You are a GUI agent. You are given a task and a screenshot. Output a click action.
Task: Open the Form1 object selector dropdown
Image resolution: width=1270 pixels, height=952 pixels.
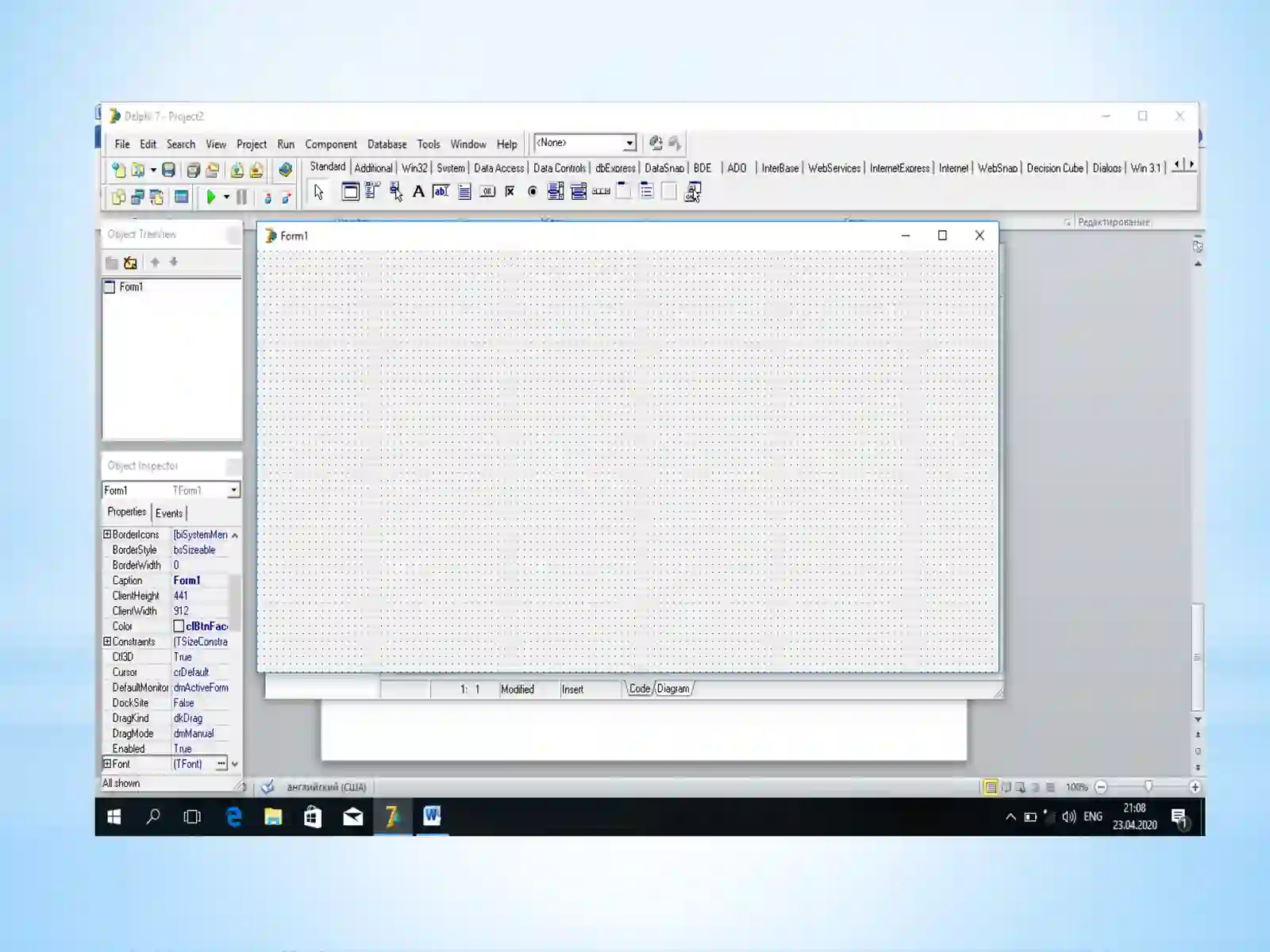[x=233, y=490]
